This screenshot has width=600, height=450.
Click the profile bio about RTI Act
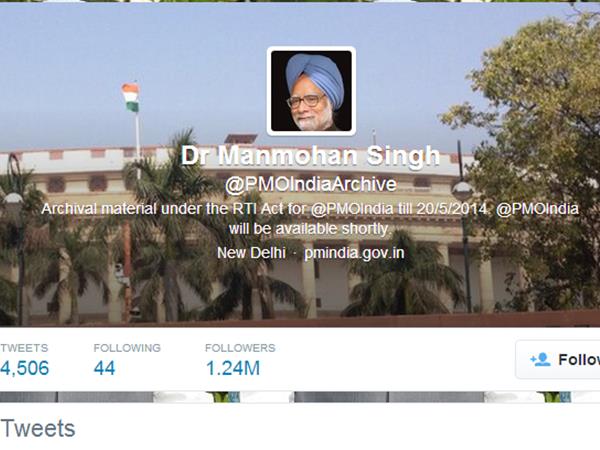[x=310, y=219]
